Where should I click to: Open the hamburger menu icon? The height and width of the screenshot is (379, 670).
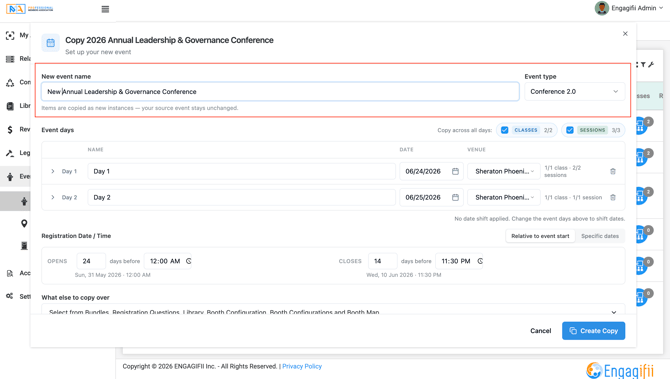coord(105,9)
